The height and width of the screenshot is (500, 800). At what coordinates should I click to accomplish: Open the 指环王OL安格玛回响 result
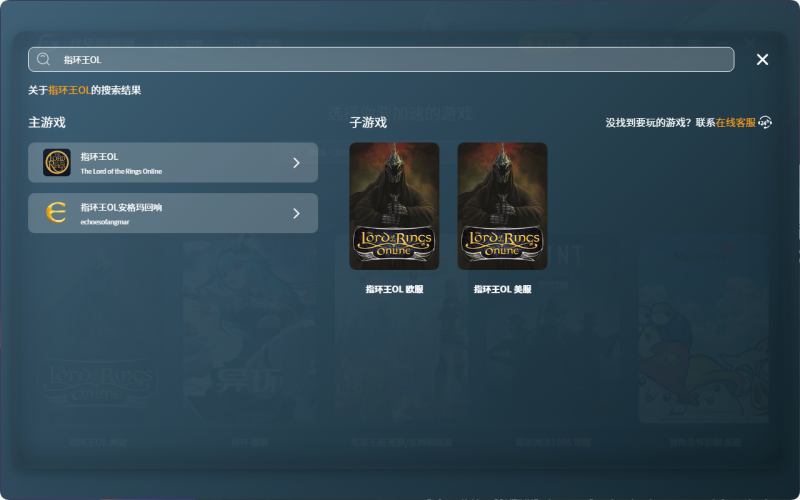pyautogui.click(x=173, y=213)
